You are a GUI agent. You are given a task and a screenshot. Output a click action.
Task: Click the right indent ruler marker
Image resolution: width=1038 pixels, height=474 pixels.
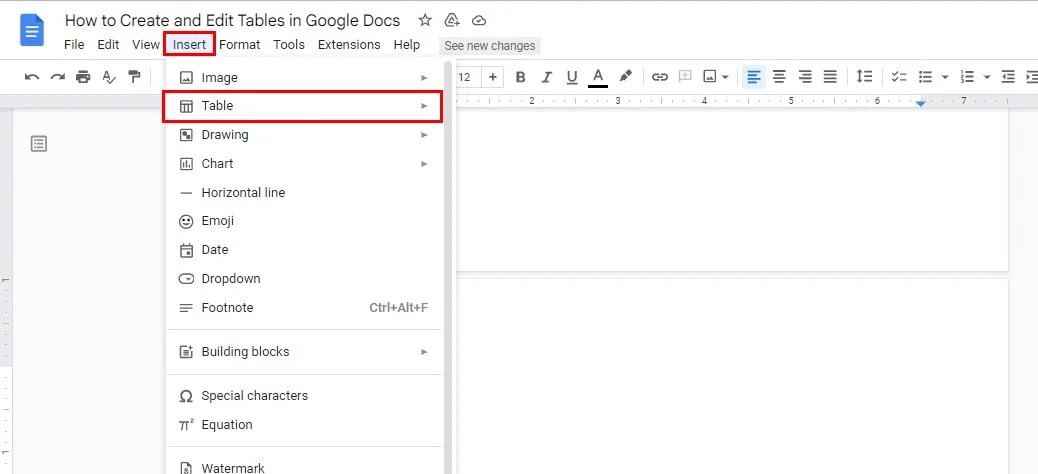[920, 104]
